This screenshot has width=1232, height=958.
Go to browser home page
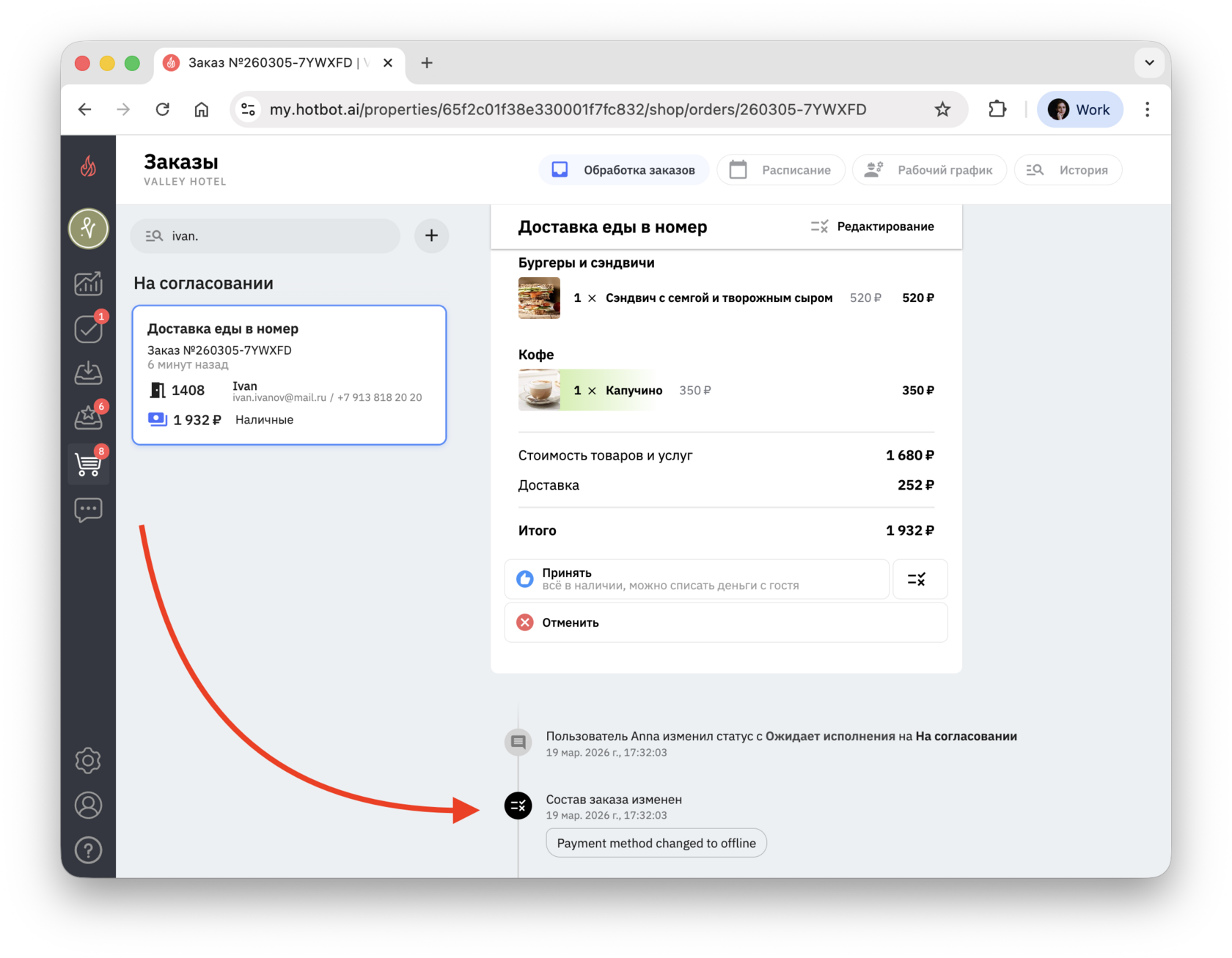202,110
